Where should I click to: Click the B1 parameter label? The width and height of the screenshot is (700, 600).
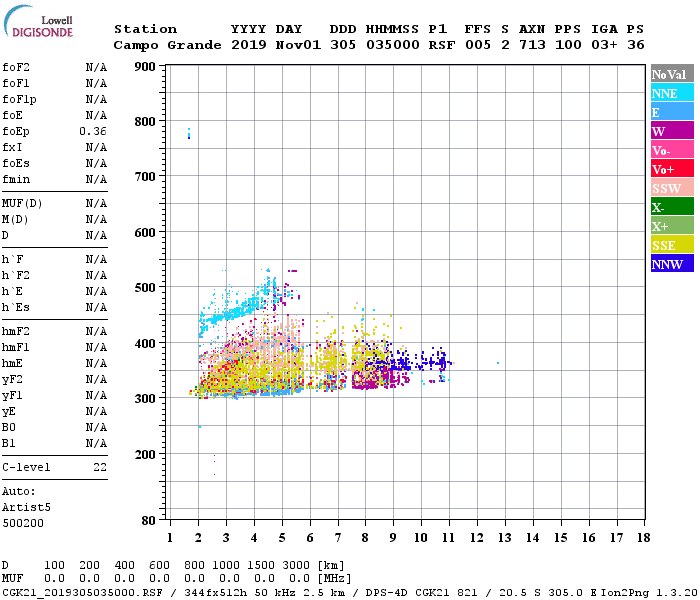[8, 444]
